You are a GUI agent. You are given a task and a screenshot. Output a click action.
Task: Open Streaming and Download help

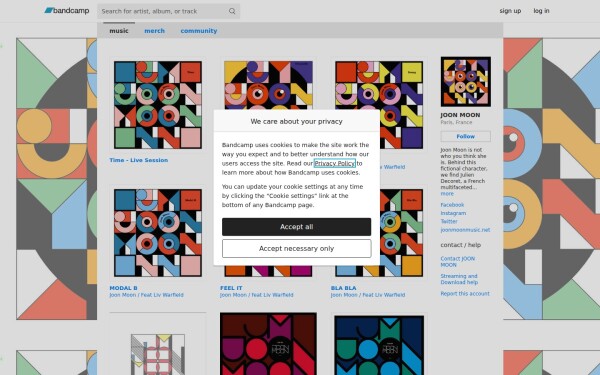click(x=459, y=279)
